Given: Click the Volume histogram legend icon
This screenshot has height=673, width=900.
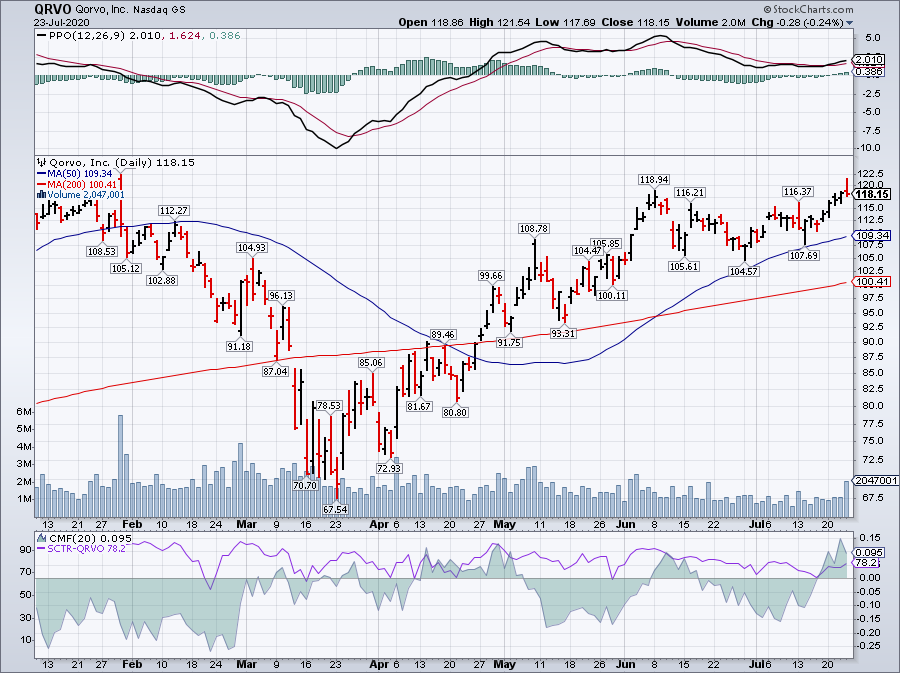Looking at the screenshot, I should tap(41, 194).
